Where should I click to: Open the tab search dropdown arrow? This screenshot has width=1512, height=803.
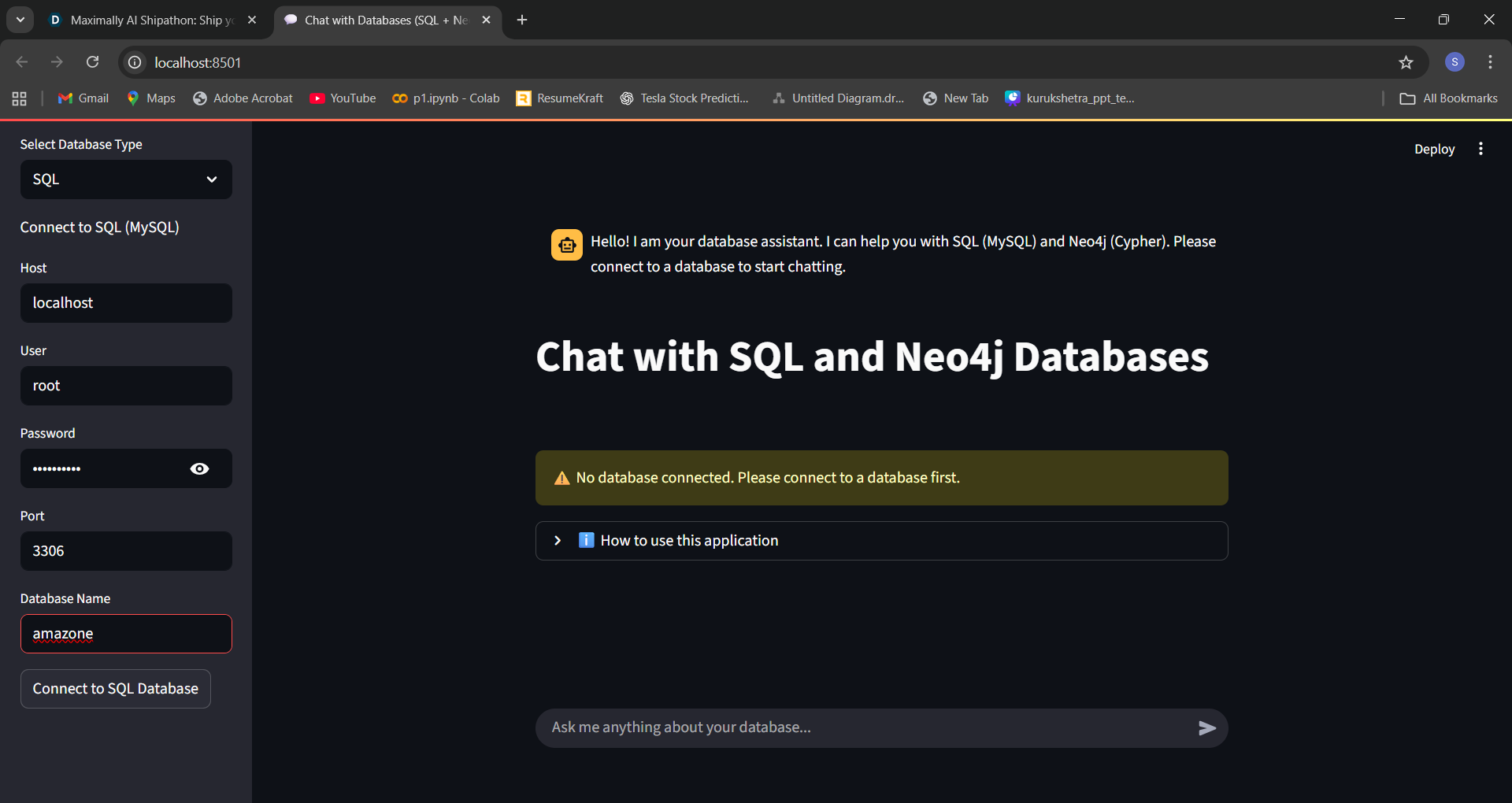coord(20,20)
